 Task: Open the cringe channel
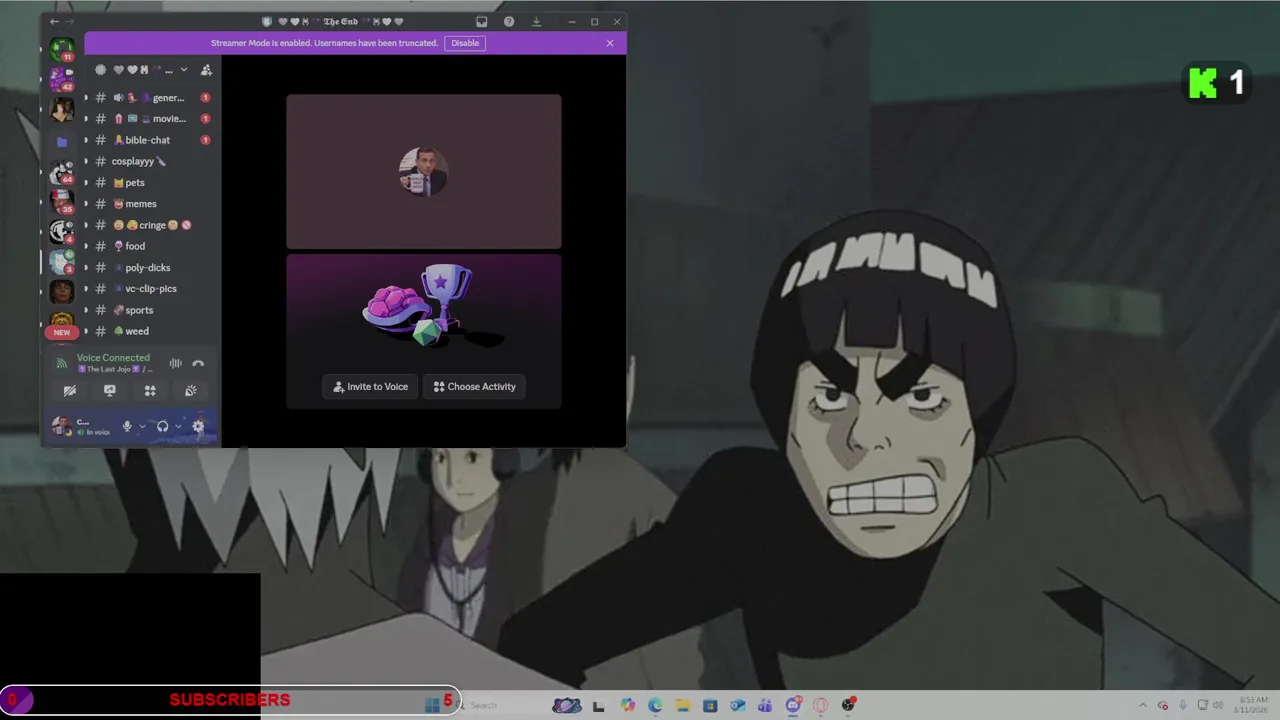point(148,225)
